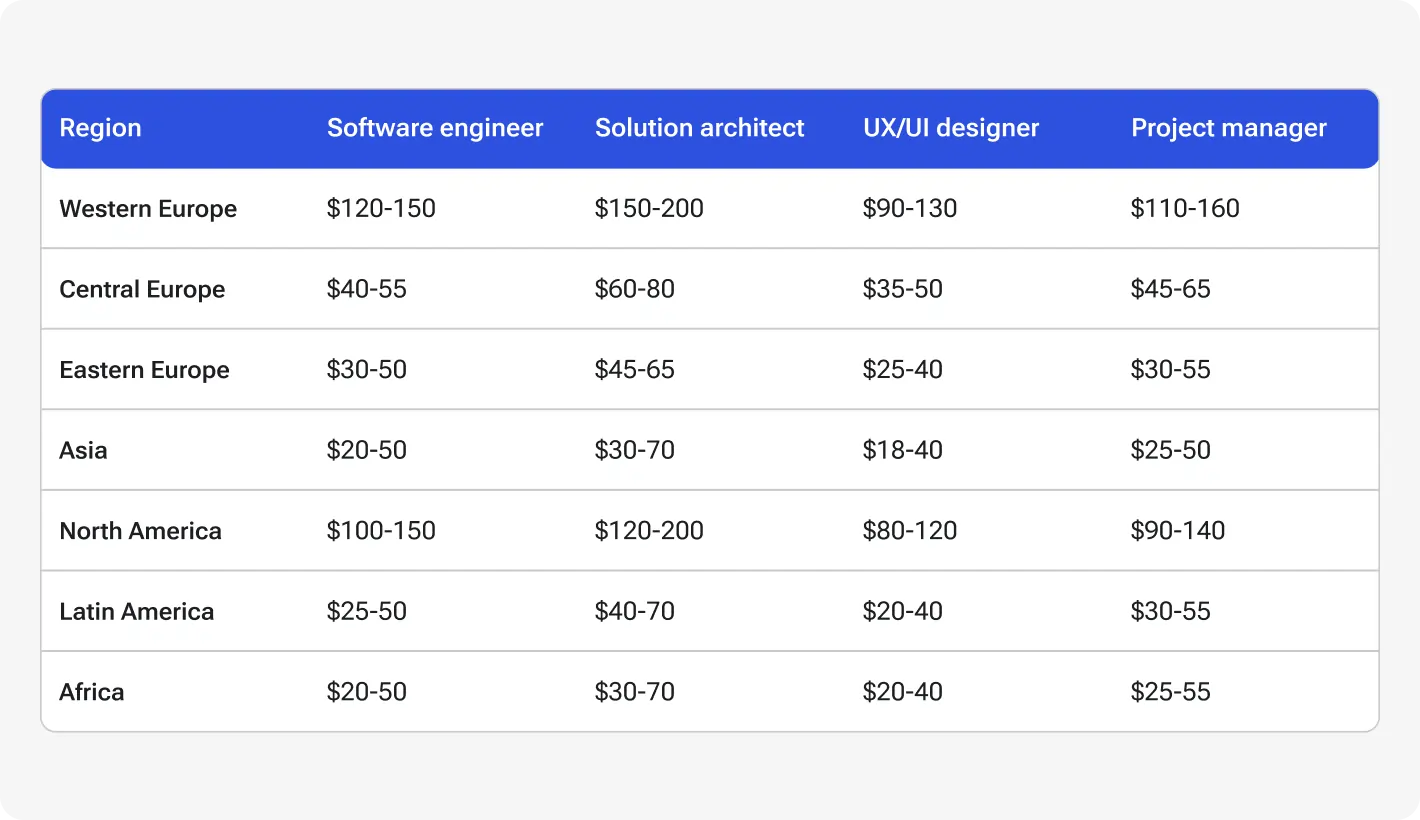
Task: Select the Western Europe row label
Action: pyautogui.click(x=148, y=208)
